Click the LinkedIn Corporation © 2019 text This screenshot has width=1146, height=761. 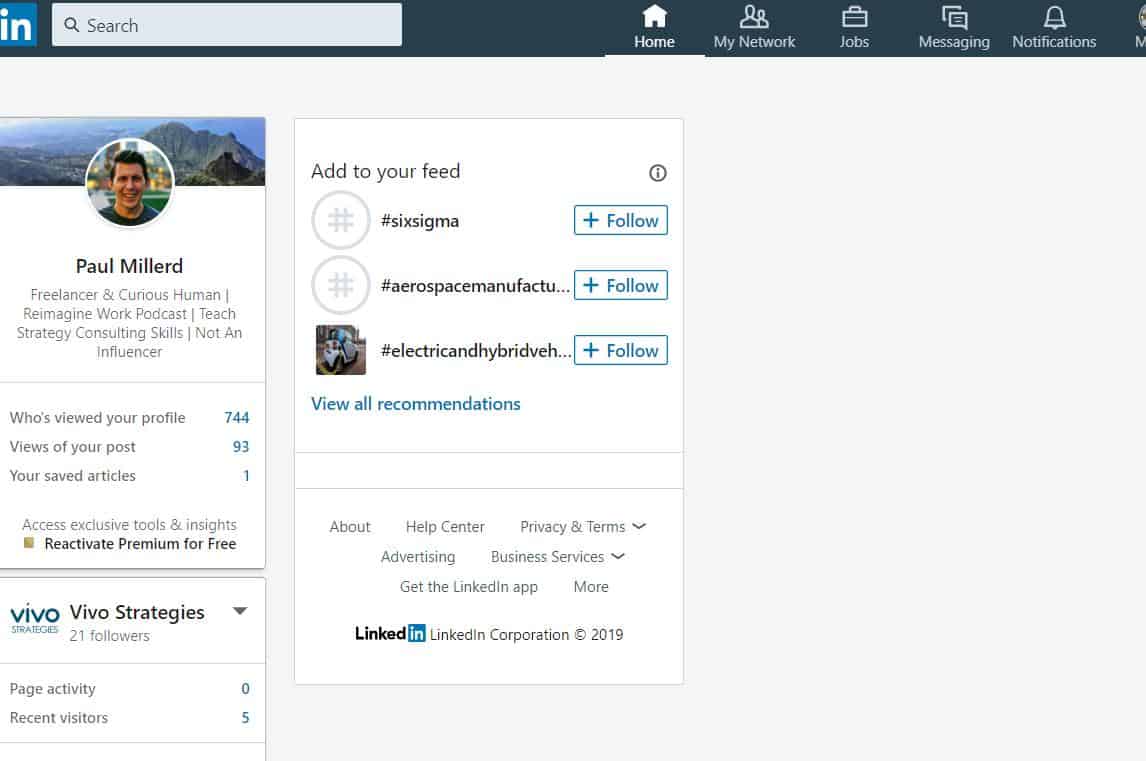pyautogui.click(x=526, y=635)
